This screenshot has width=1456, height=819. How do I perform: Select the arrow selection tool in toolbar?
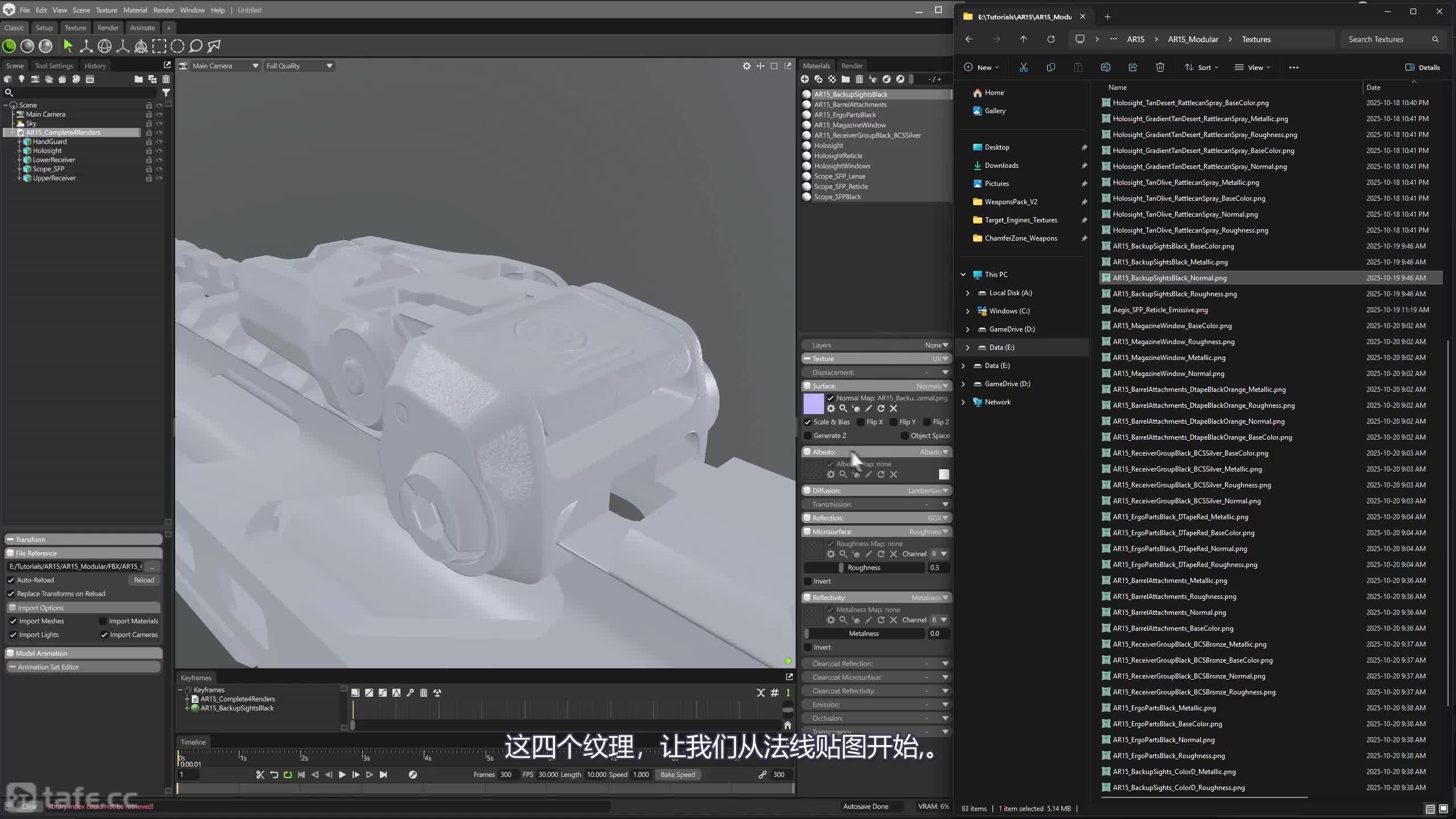coord(68,45)
